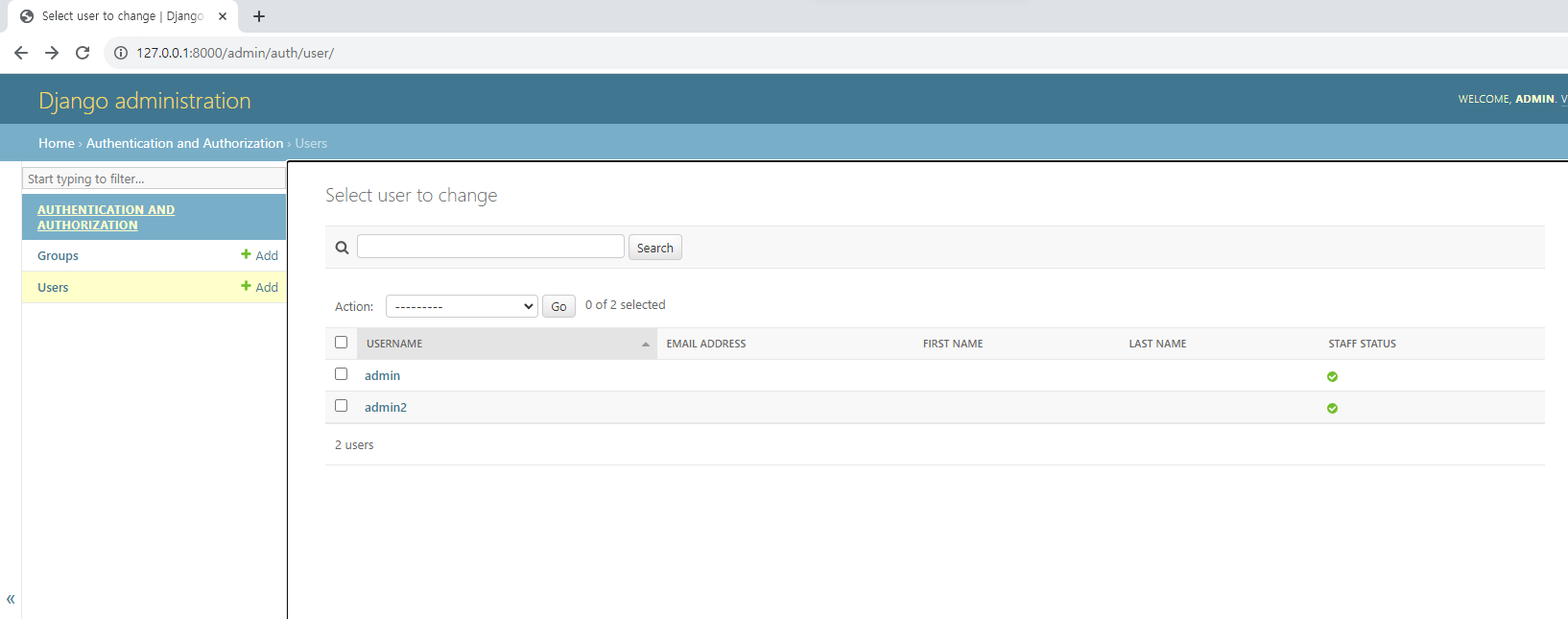Focus the user search input field
Viewport: 1568px width, 619px height.
coord(490,247)
